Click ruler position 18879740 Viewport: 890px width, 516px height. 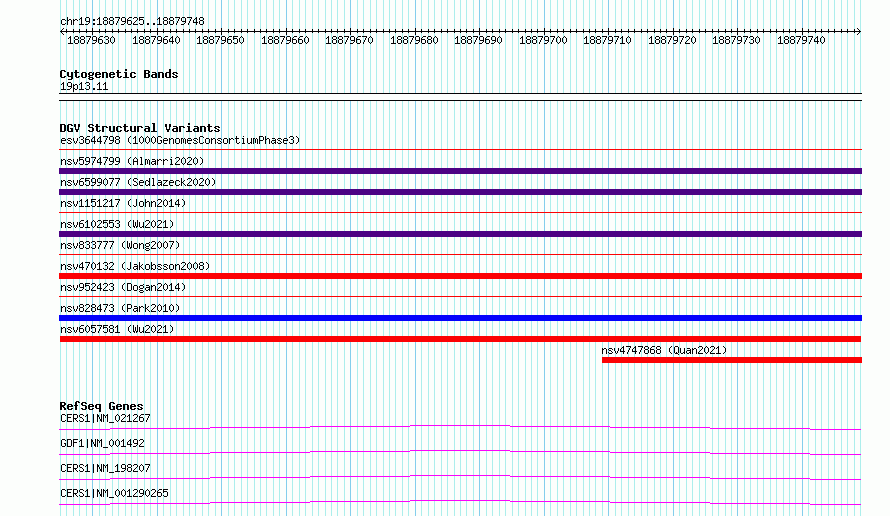(800, 40)
